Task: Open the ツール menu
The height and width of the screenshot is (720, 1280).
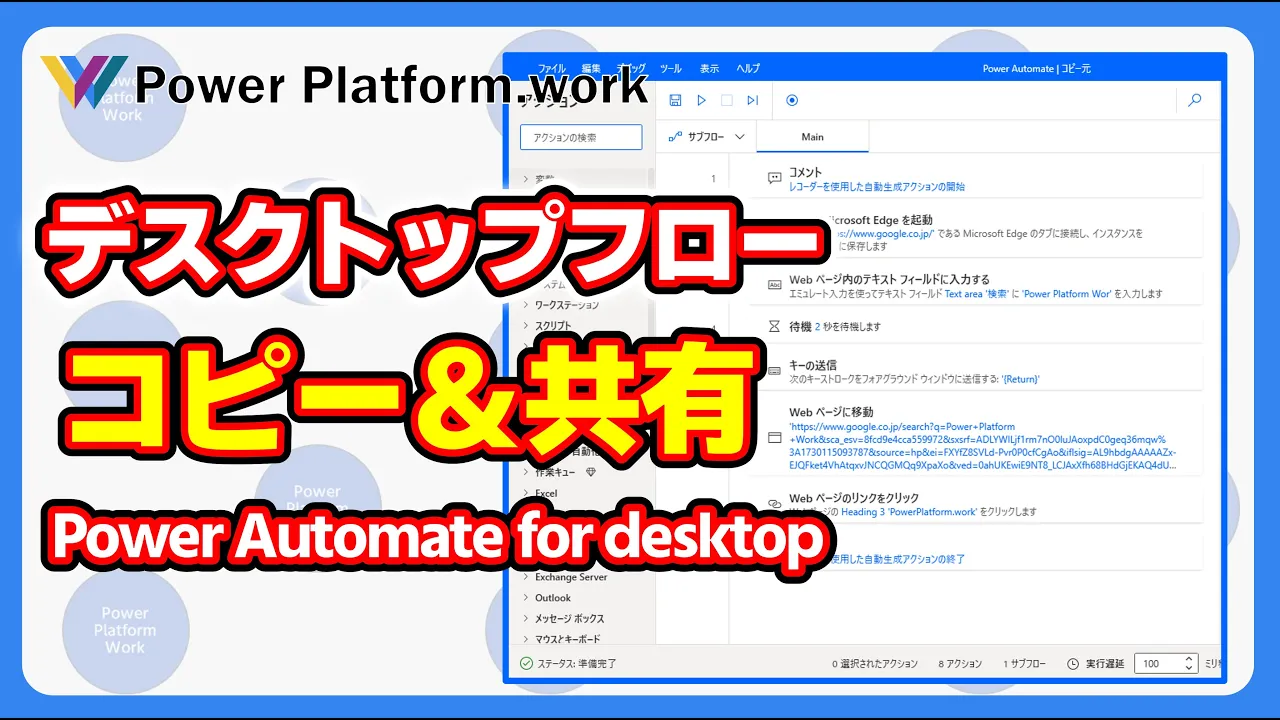Action: [670, 68]
